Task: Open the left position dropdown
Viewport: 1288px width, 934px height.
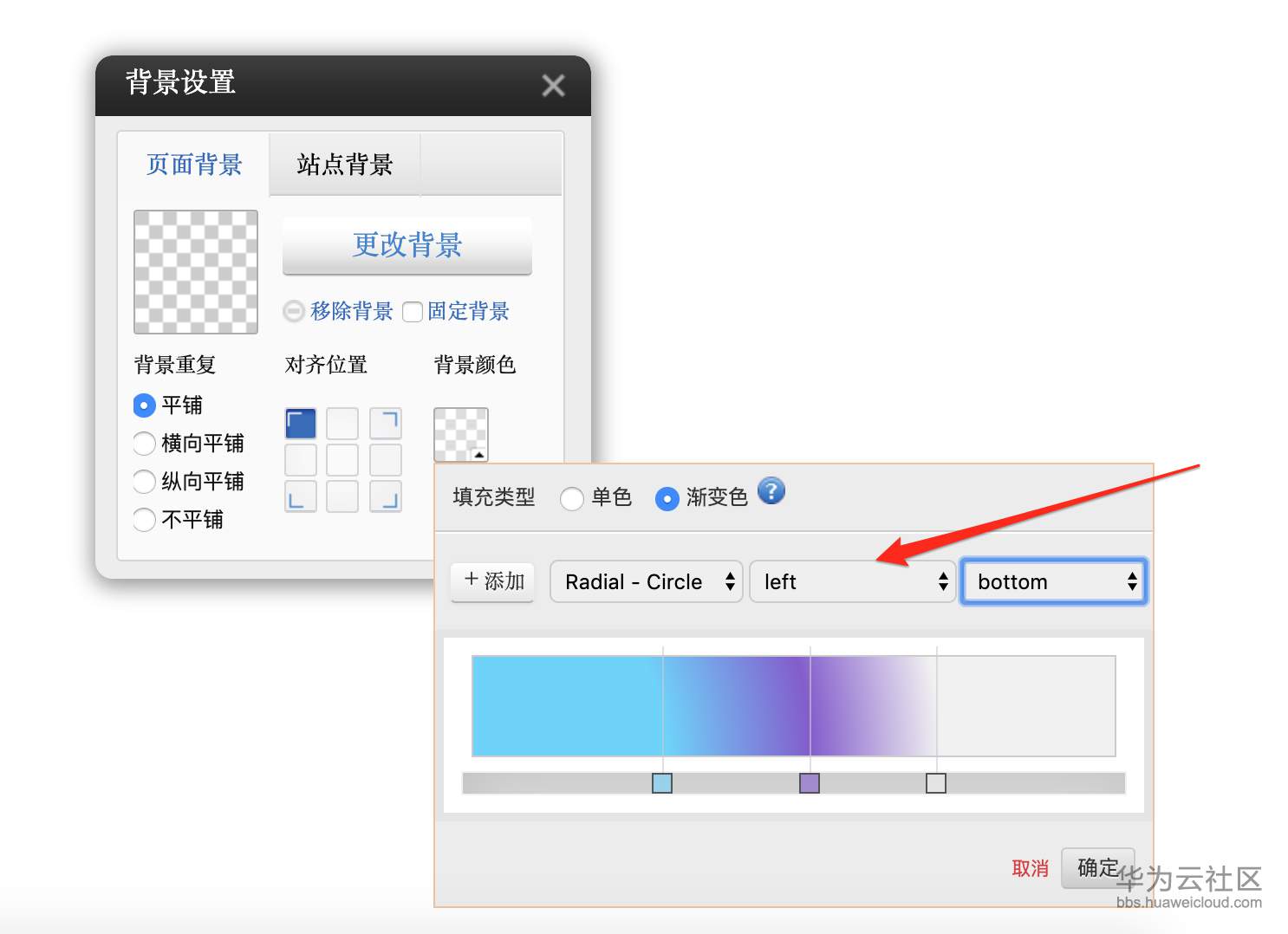Action: tap(853, 581)
